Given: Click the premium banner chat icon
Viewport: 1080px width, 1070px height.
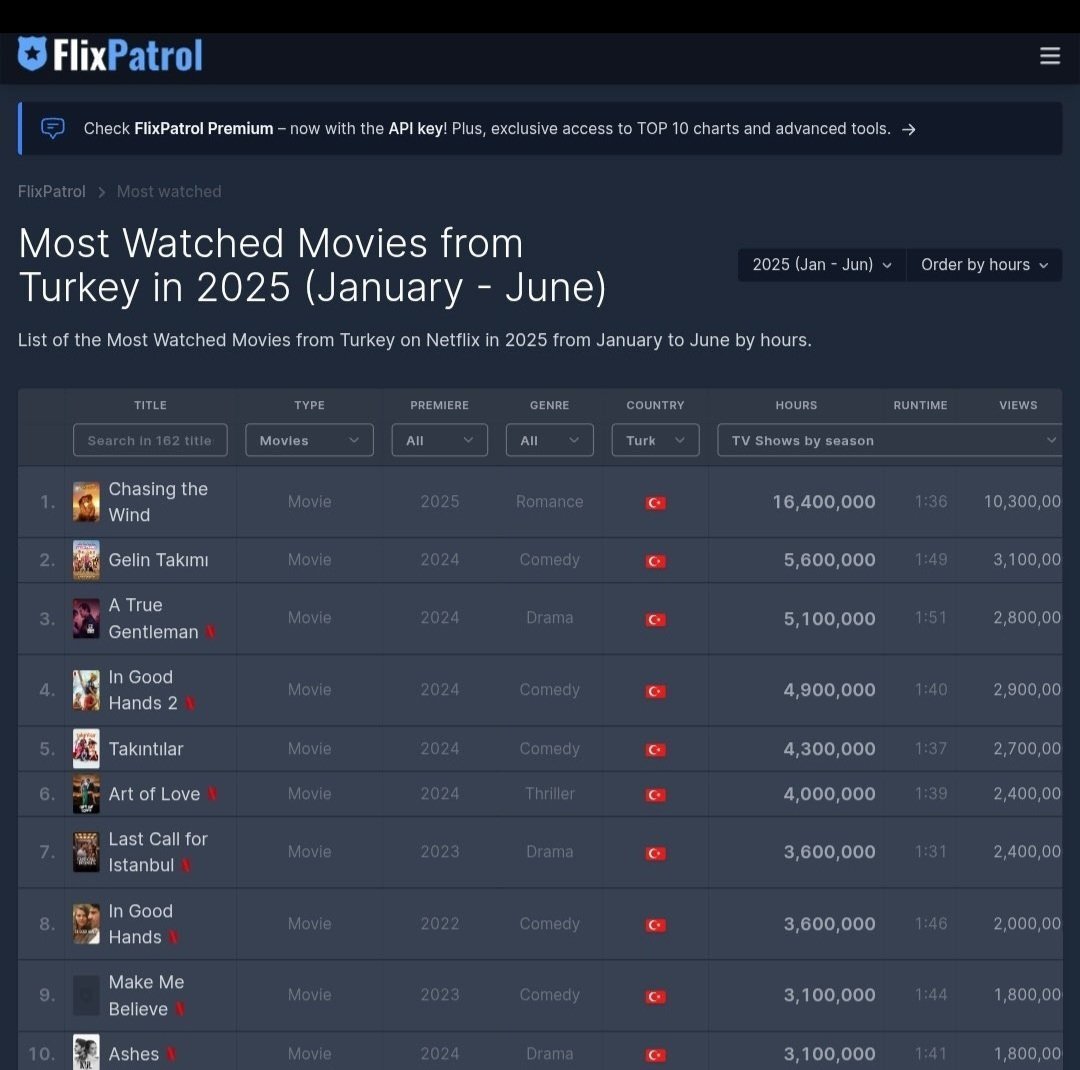Looking at the screenshot, I should coord(53,128).
